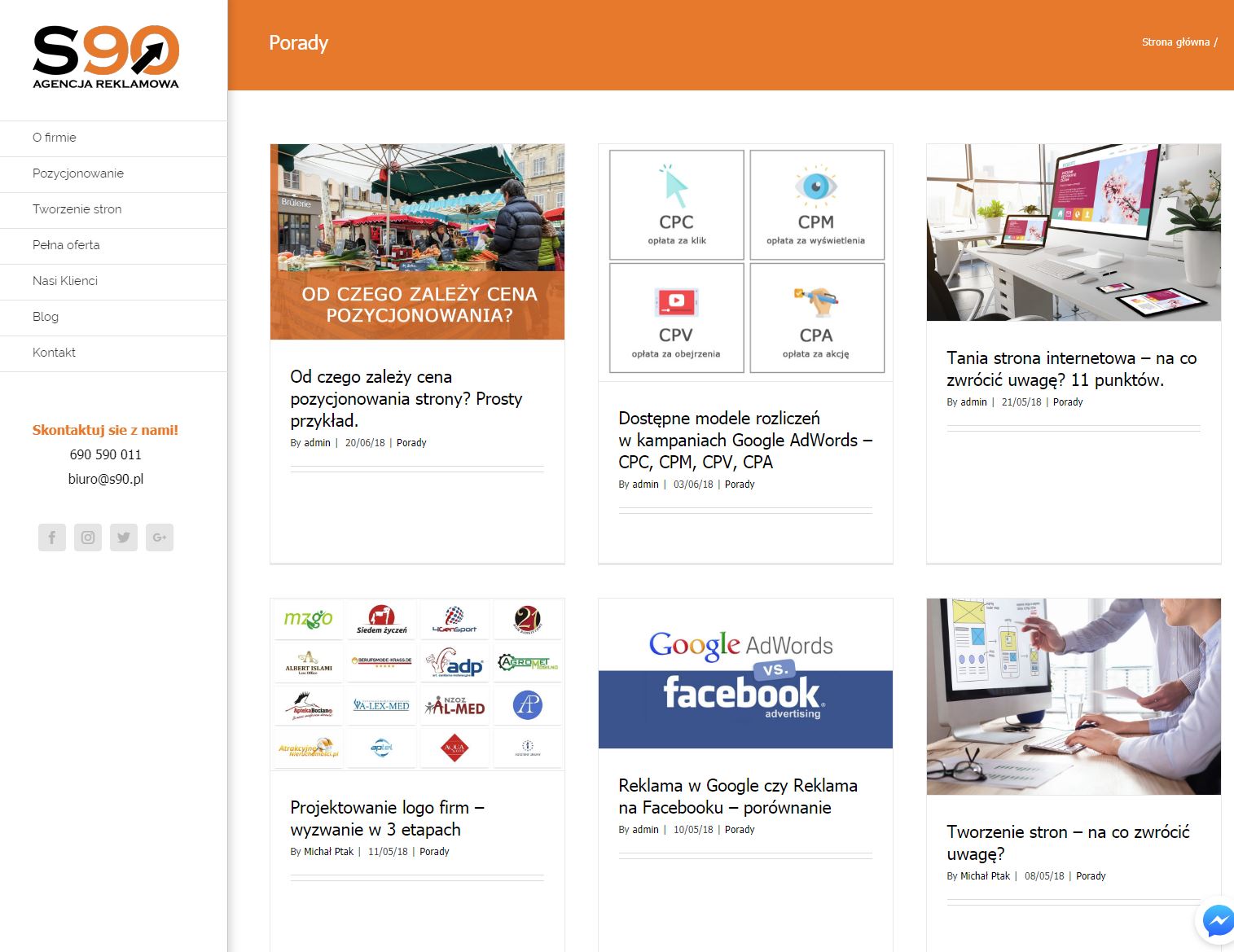Click author admin on the 20/06/18 post
The width and height of the screenshot is (1234, 952).
317,443
